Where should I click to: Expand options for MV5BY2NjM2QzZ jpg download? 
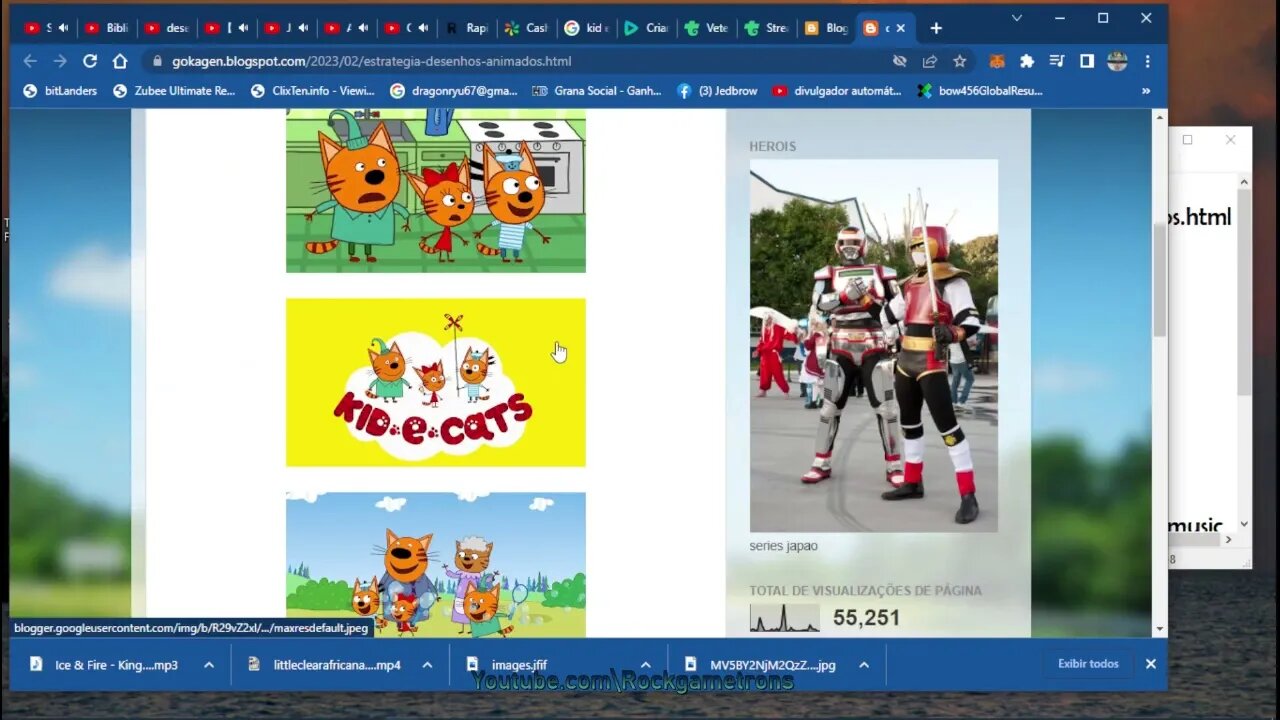tap(864, 665)
